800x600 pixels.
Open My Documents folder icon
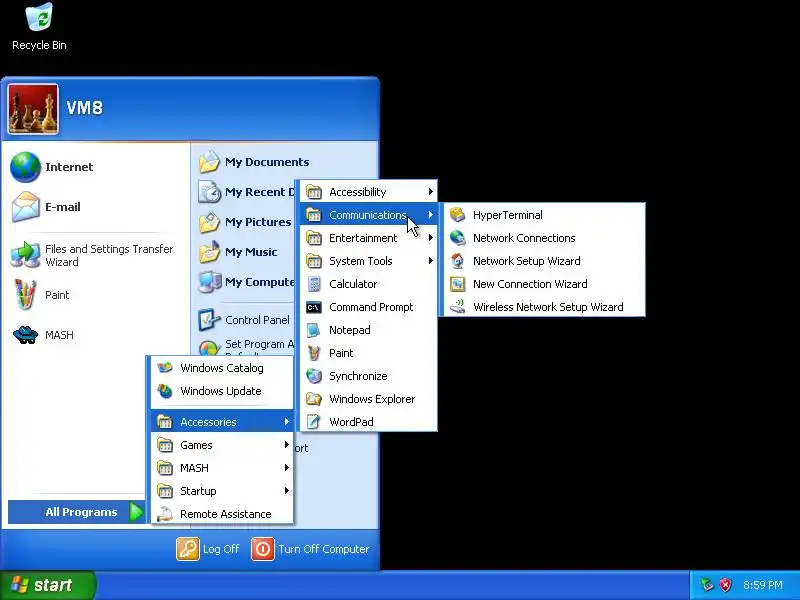pyautogui.click(x=209, y=162)
